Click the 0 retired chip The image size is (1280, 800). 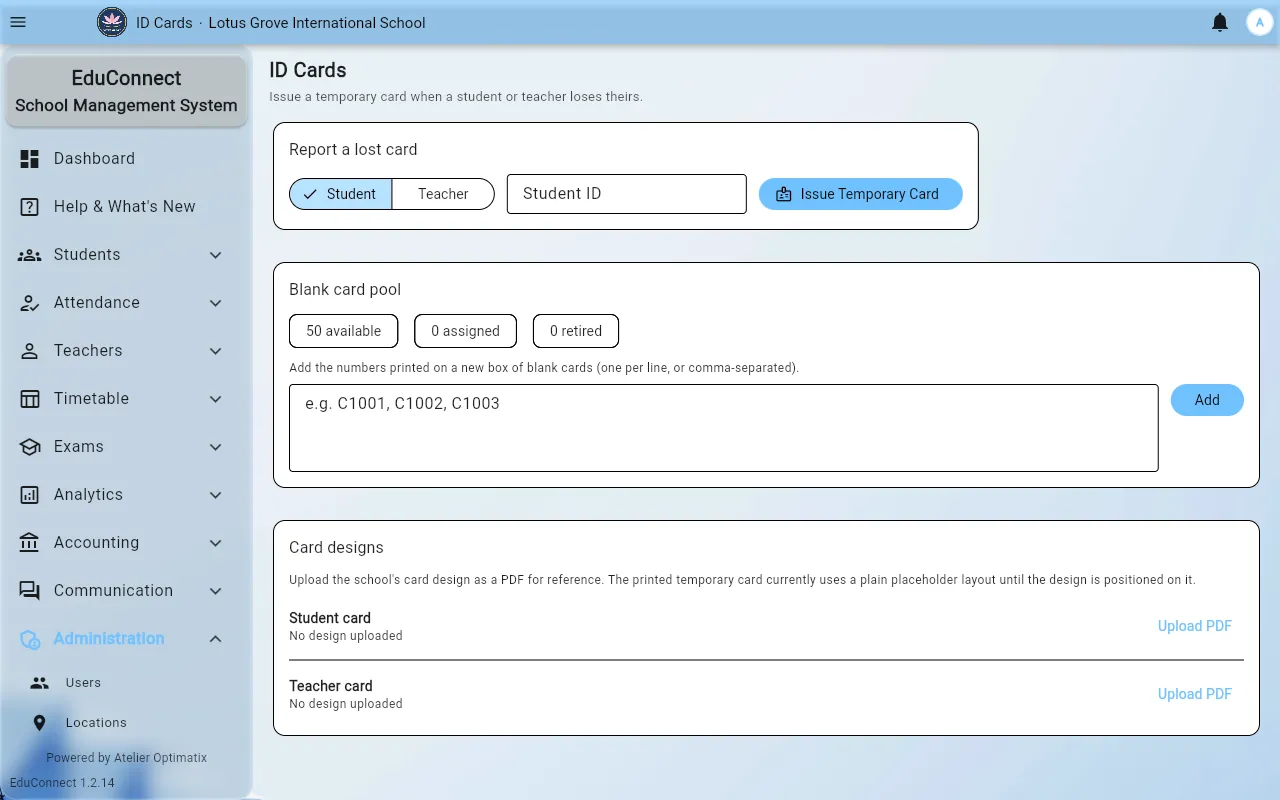click(576, 331)
